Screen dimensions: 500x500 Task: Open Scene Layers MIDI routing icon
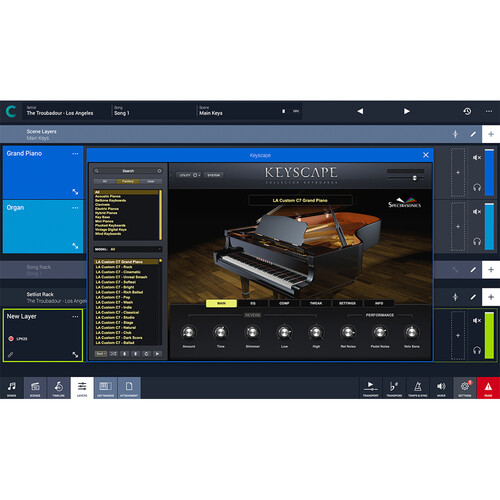(455, 134)
